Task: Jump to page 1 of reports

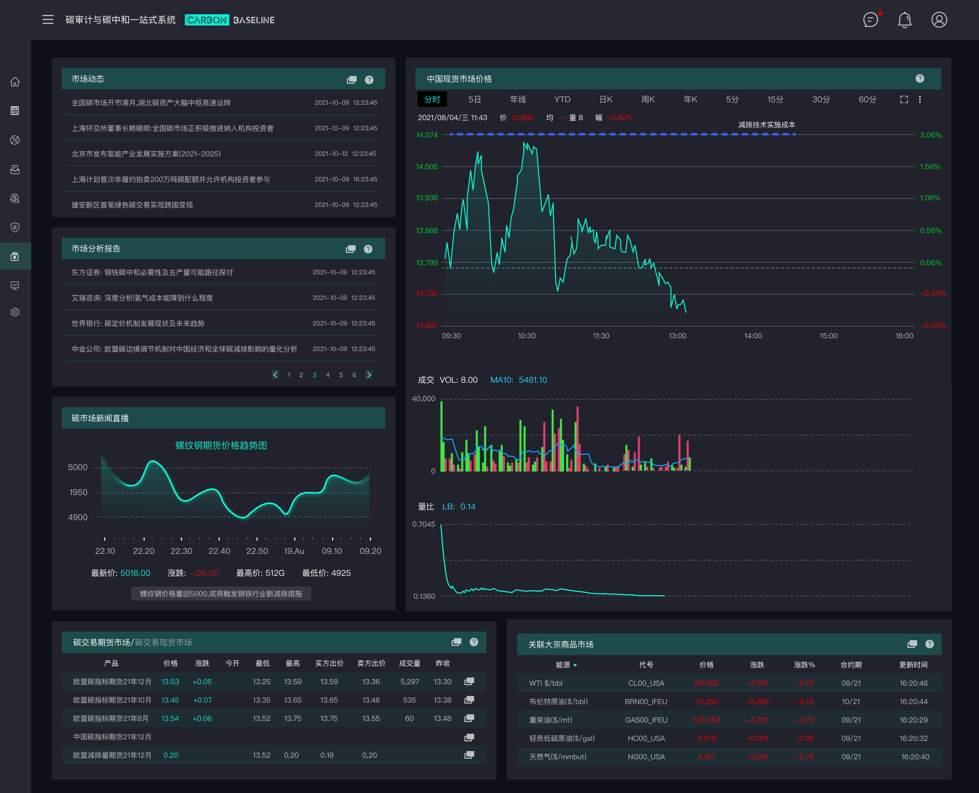Action: [288, 375]
